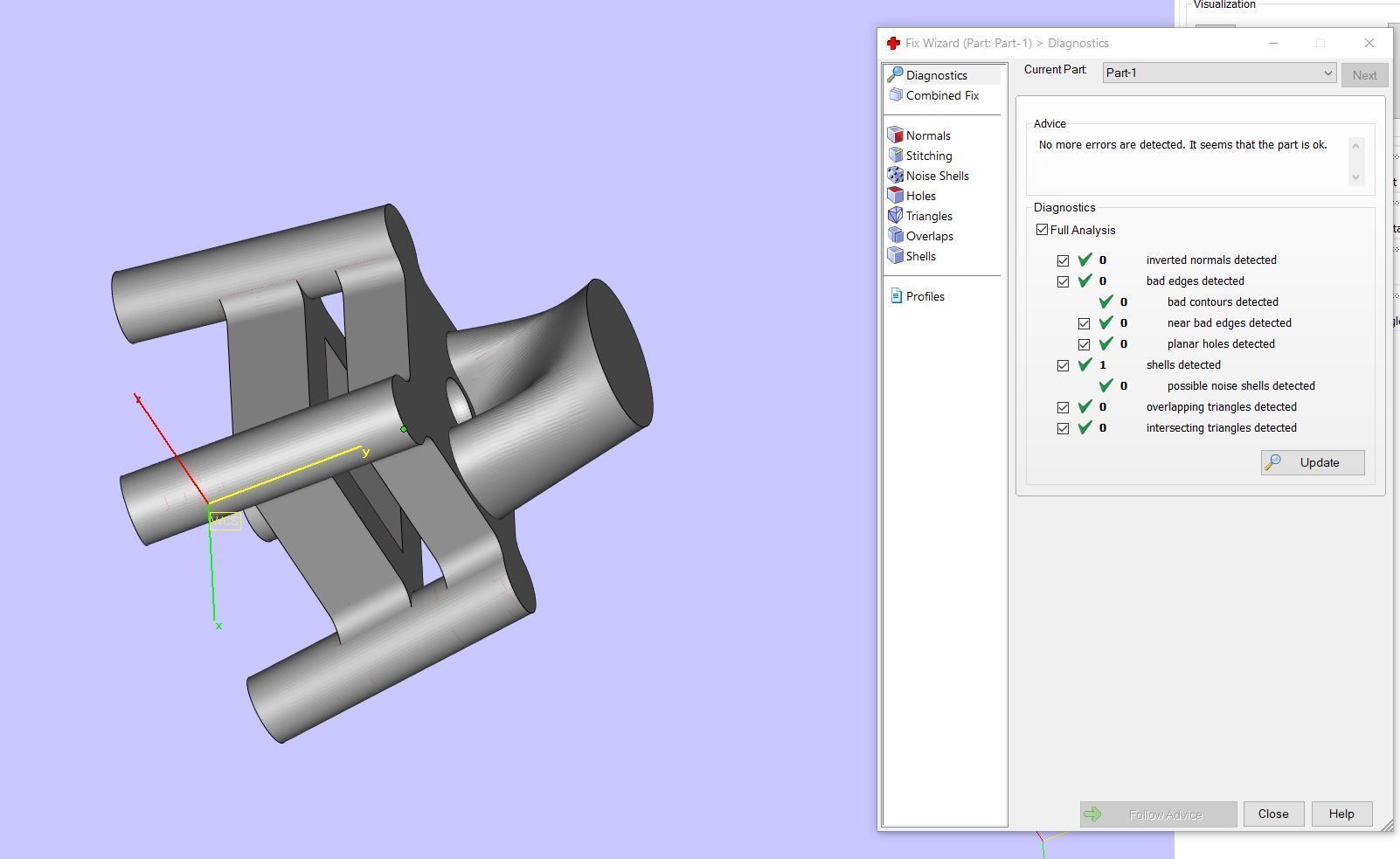
Task: Click green check icon for intersecting triangles
Action: coord(1085,427)
